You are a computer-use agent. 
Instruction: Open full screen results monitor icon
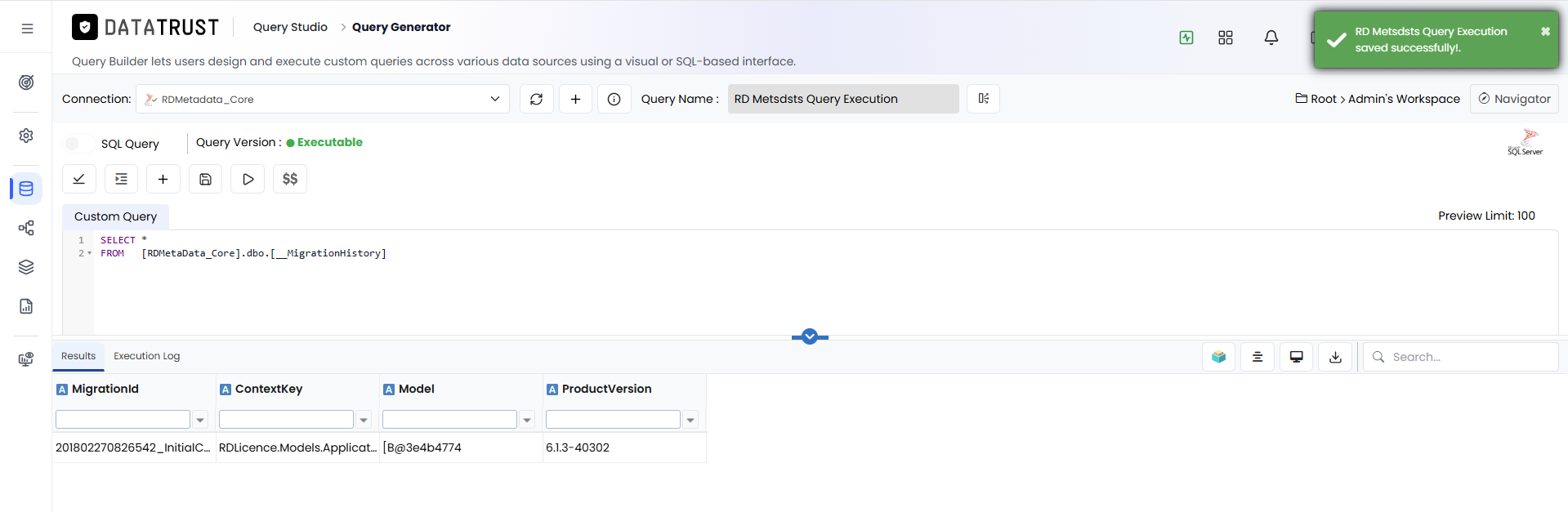[x=1297, y=357]
